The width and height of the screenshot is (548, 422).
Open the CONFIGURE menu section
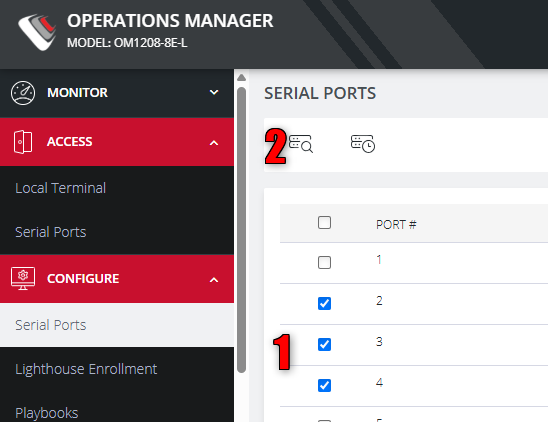(117, 279)
